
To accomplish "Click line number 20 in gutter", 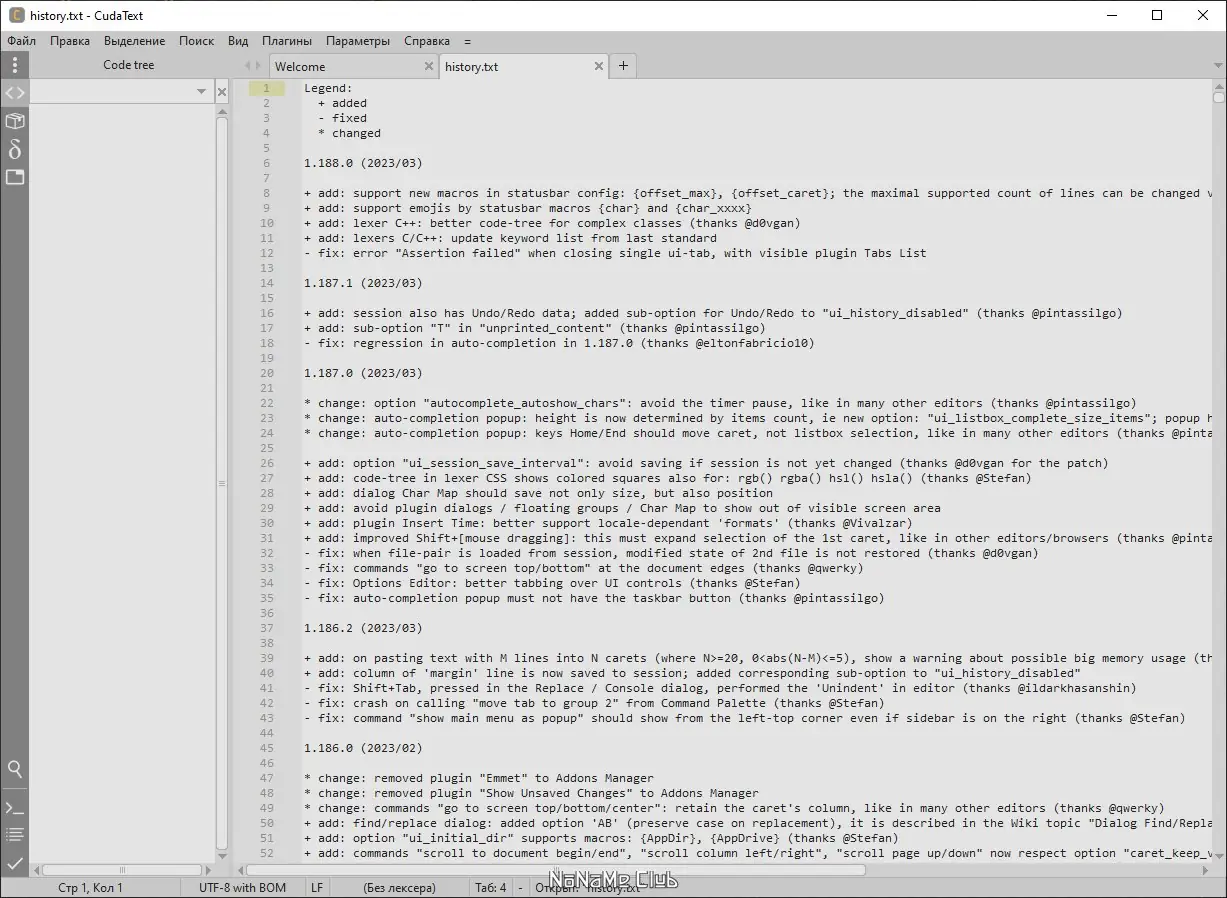I will 266,373.
